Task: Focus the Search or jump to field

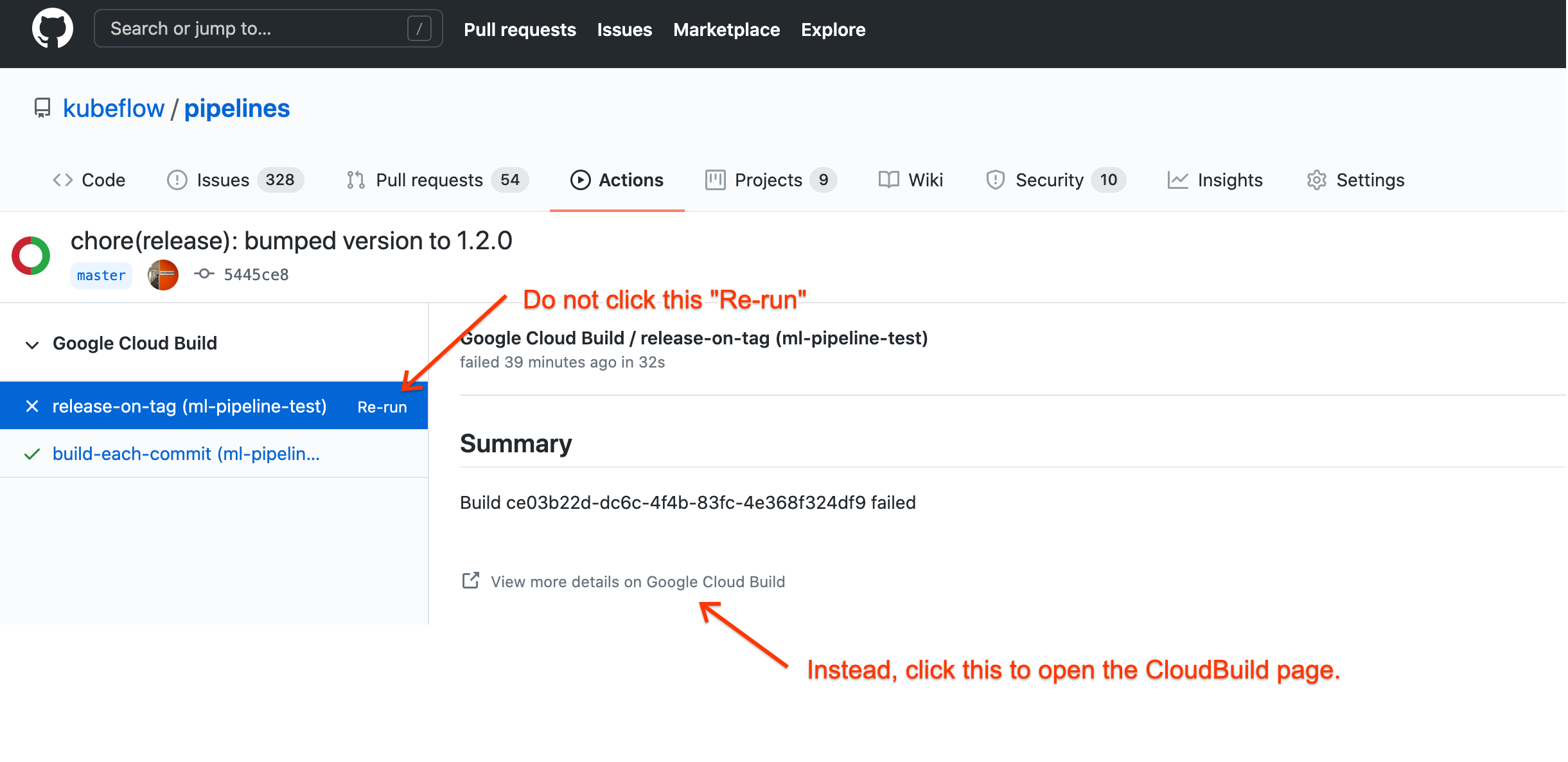Action: [x=268, y=28]
